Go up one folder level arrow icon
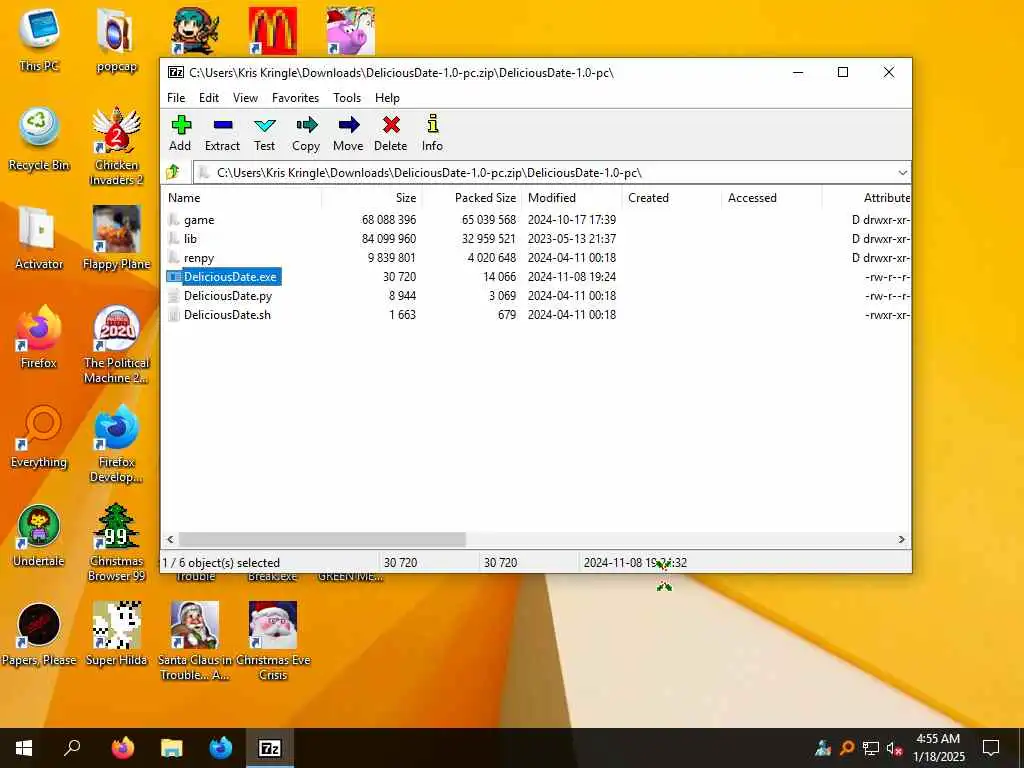The width and height of the screenshot is (1024, 768). click(x=174, y=172)
